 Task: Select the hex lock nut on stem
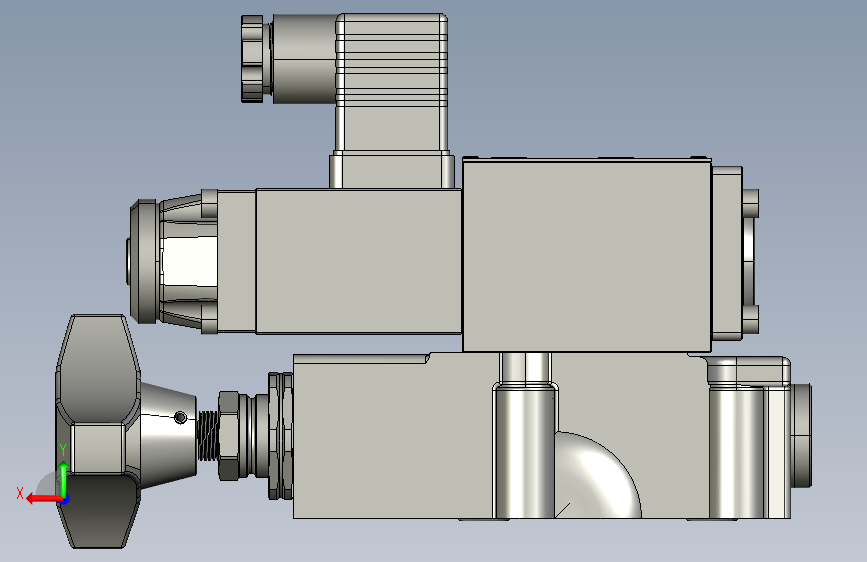click(229, 435)
